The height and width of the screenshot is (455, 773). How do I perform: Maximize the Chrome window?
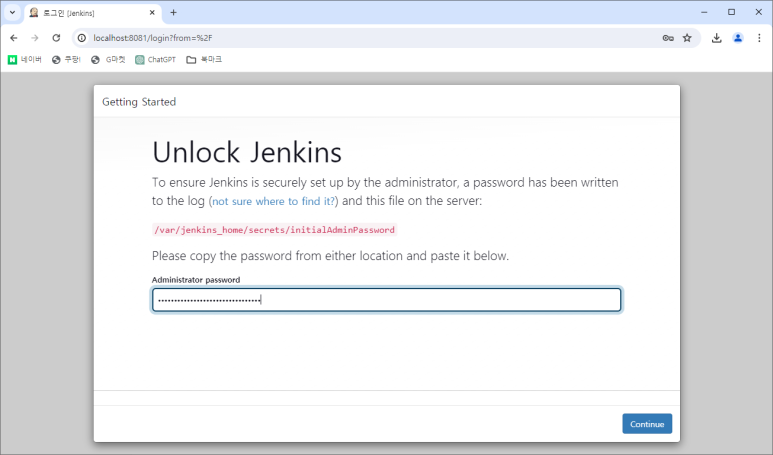732,12
